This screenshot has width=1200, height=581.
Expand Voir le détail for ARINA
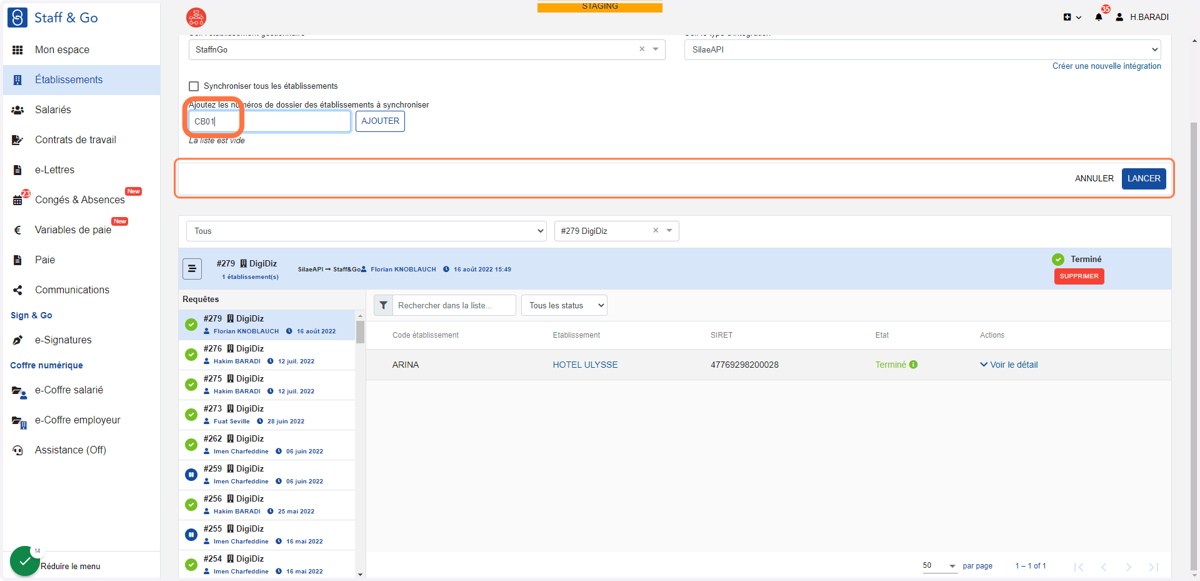[x=1008, y=365]
